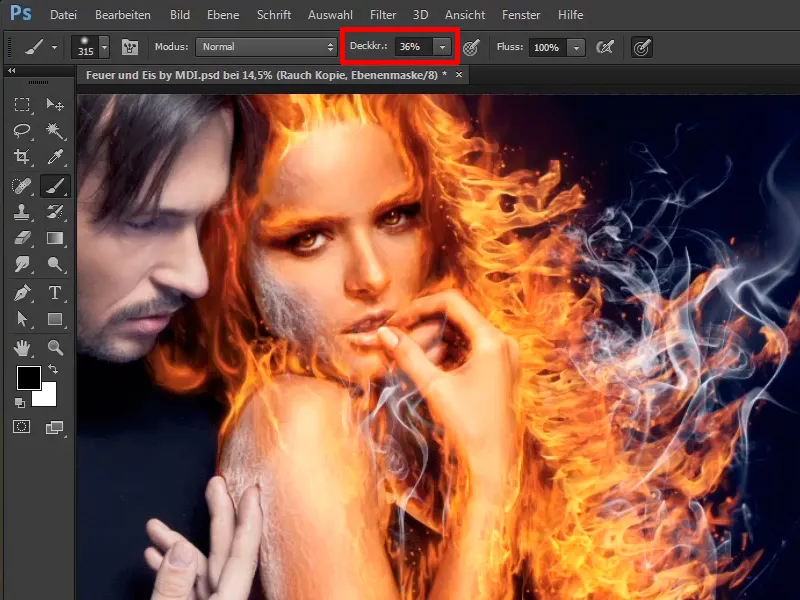Select the Eraser tool
Screen dimensions: 800x600
click(22, 238)
